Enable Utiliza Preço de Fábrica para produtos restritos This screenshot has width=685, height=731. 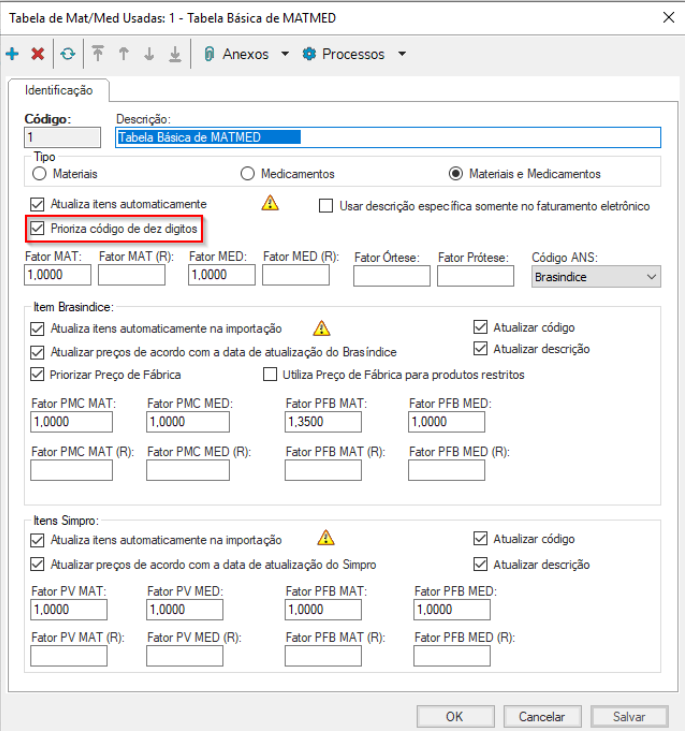point(270,374)
